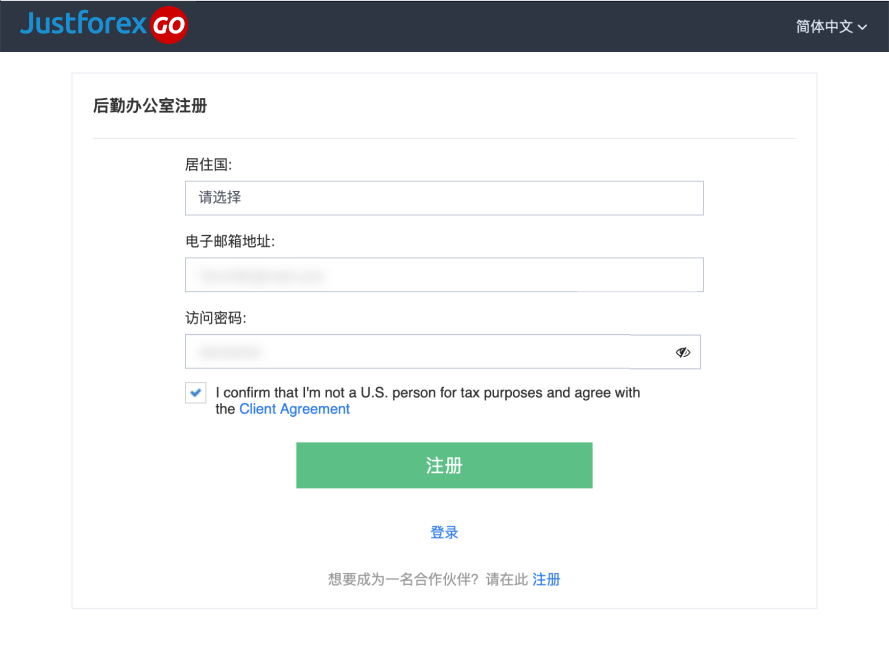Open the Client Agreement link
The width and height of the screenshot is (889, 651).
[x=294, y=409]
